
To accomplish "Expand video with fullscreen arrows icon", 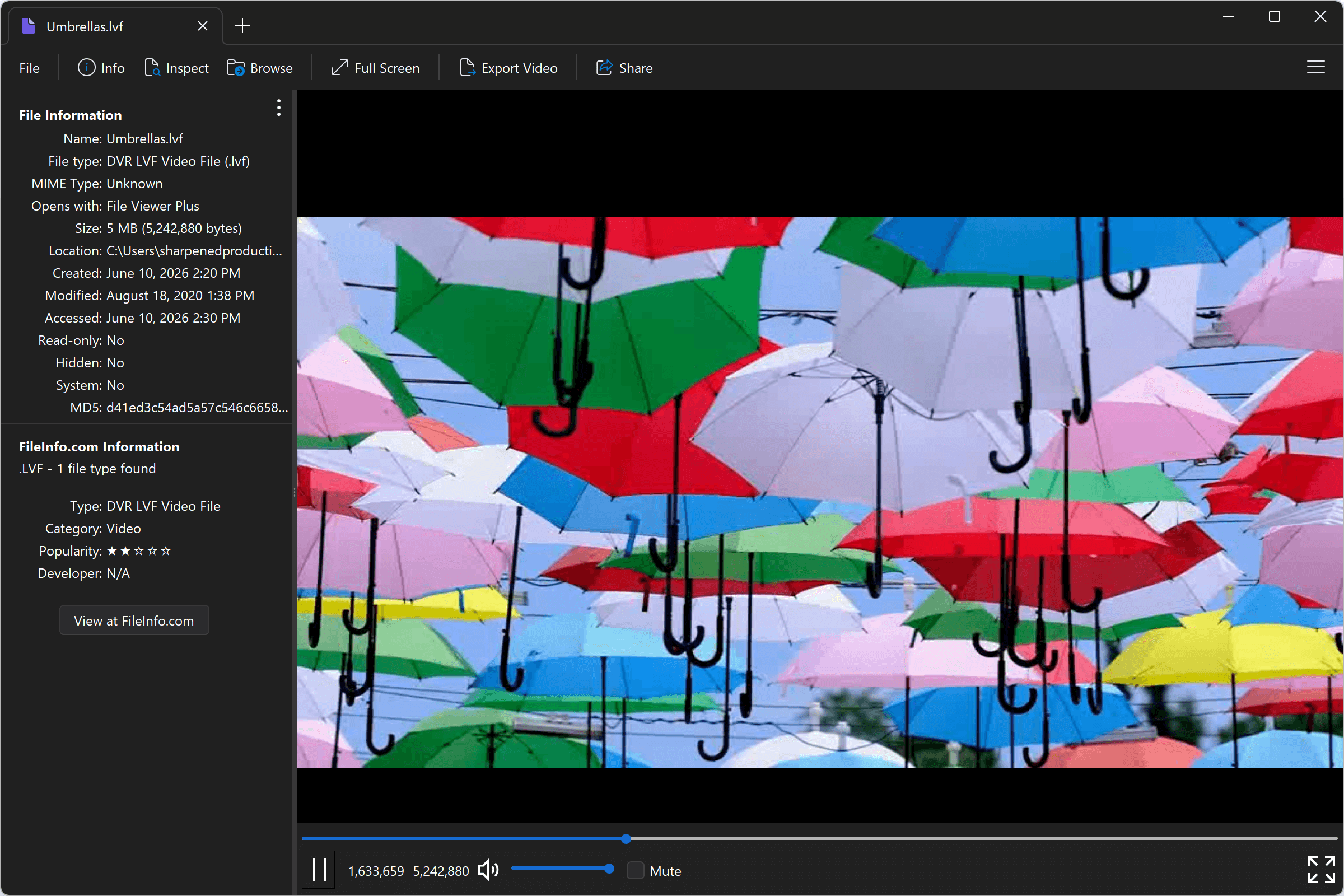I will (1321, 870).
